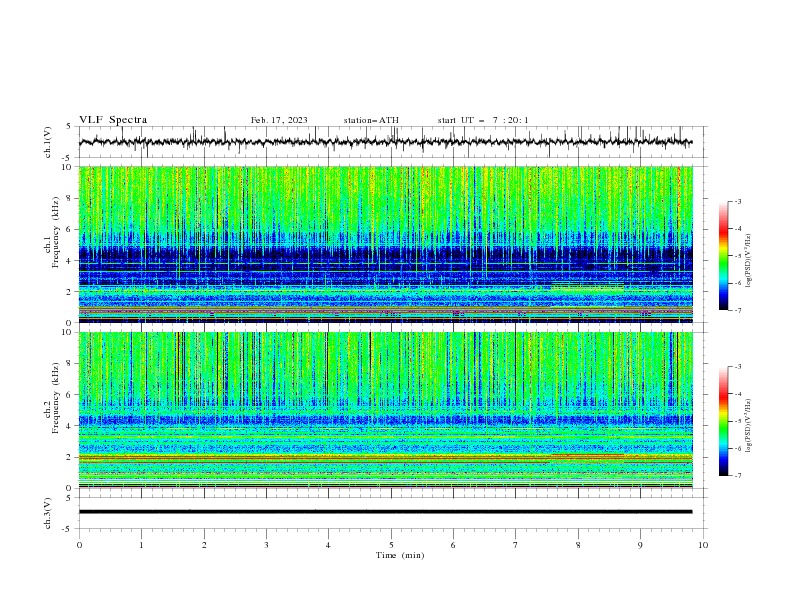Click the time axis tick label '0'

(79, 545)
